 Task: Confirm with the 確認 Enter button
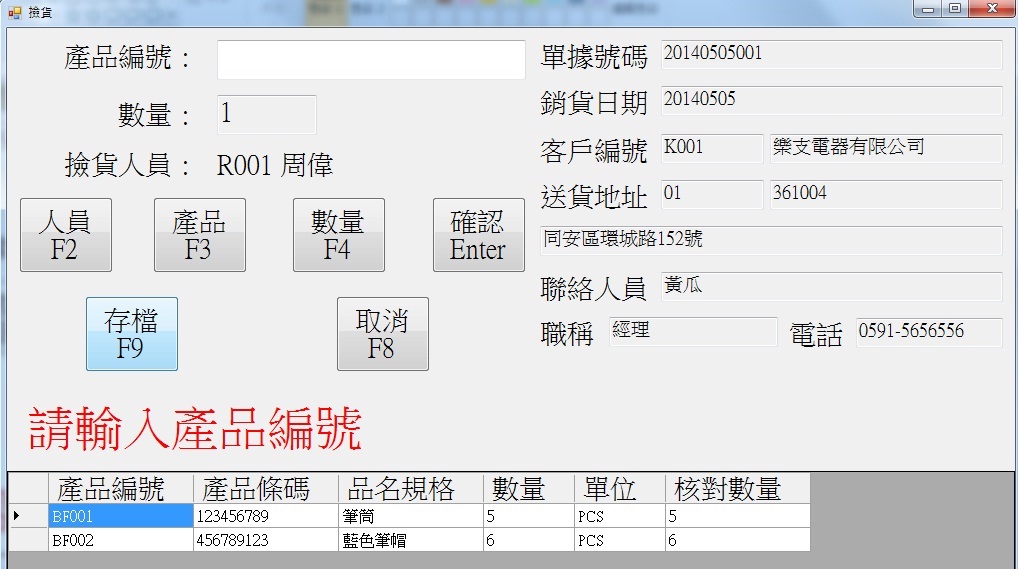[x=478, y=235]
